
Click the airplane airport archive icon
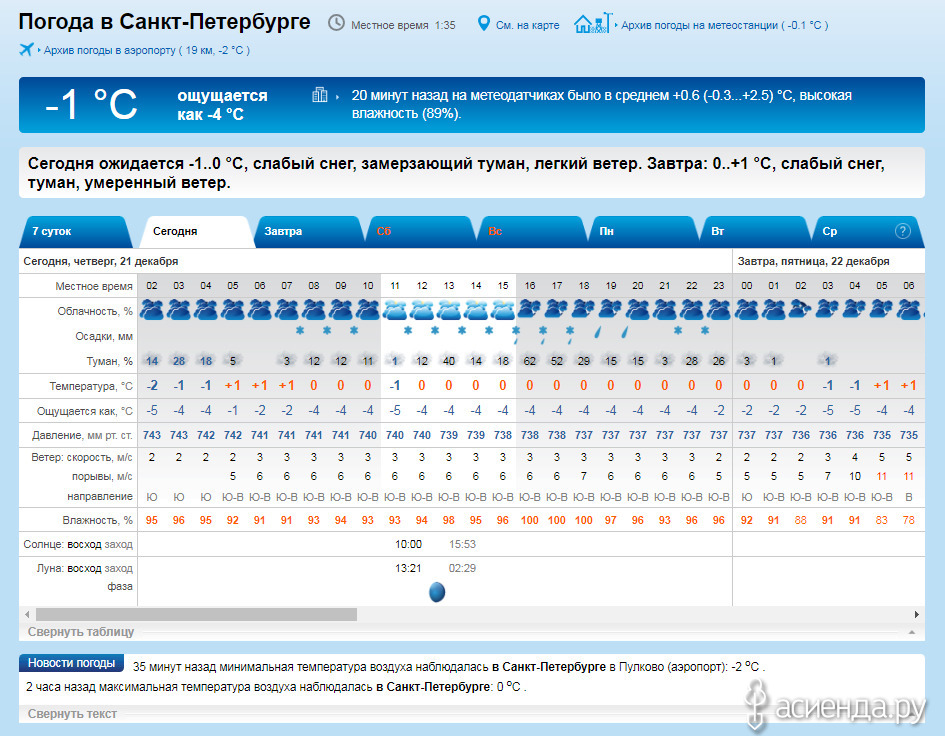click(27, 49)
